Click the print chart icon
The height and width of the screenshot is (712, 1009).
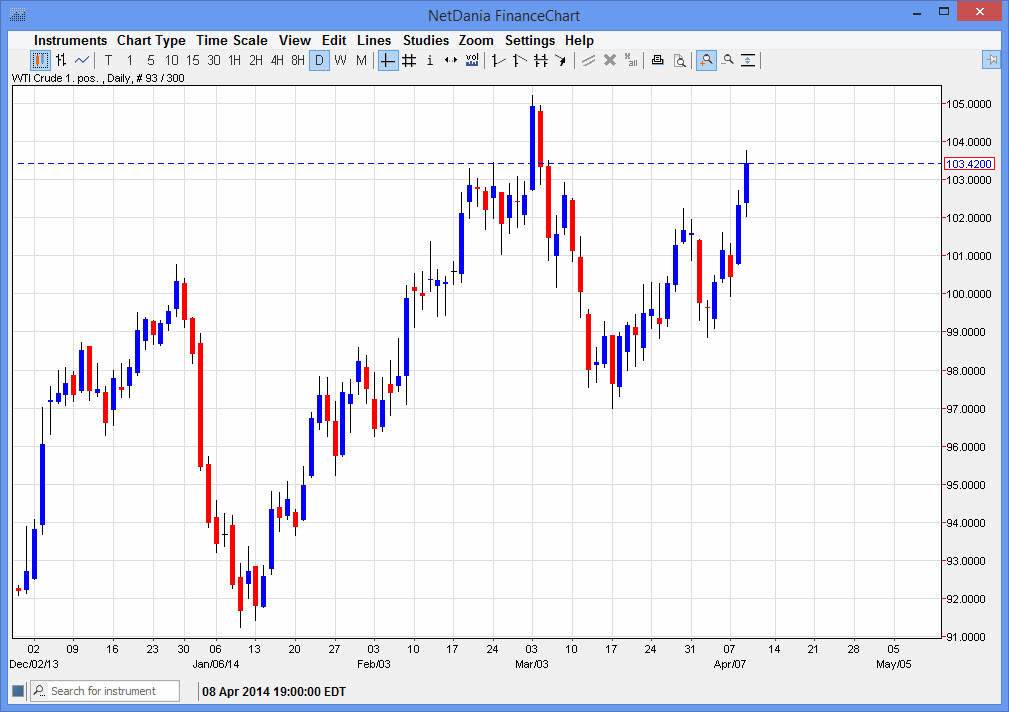click(657, 60)
